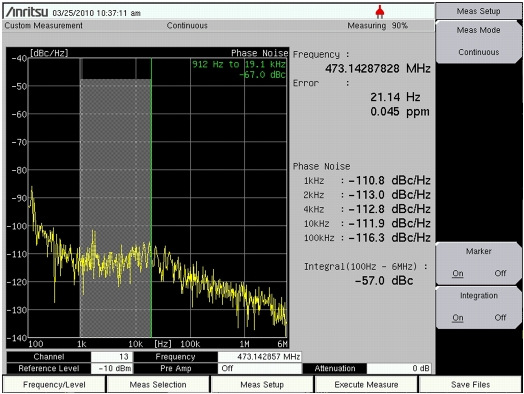Open the Meas Selection menu

(x=158, y=385)
